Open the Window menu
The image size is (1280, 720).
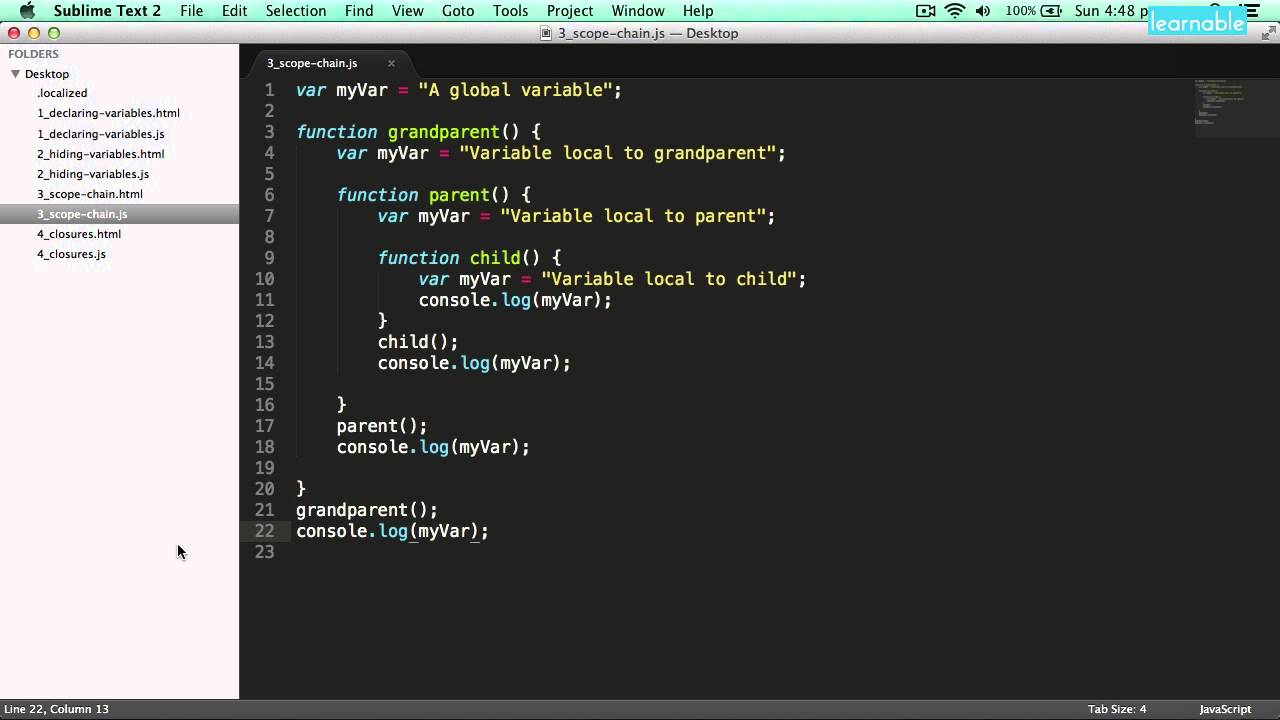(638, 11)
